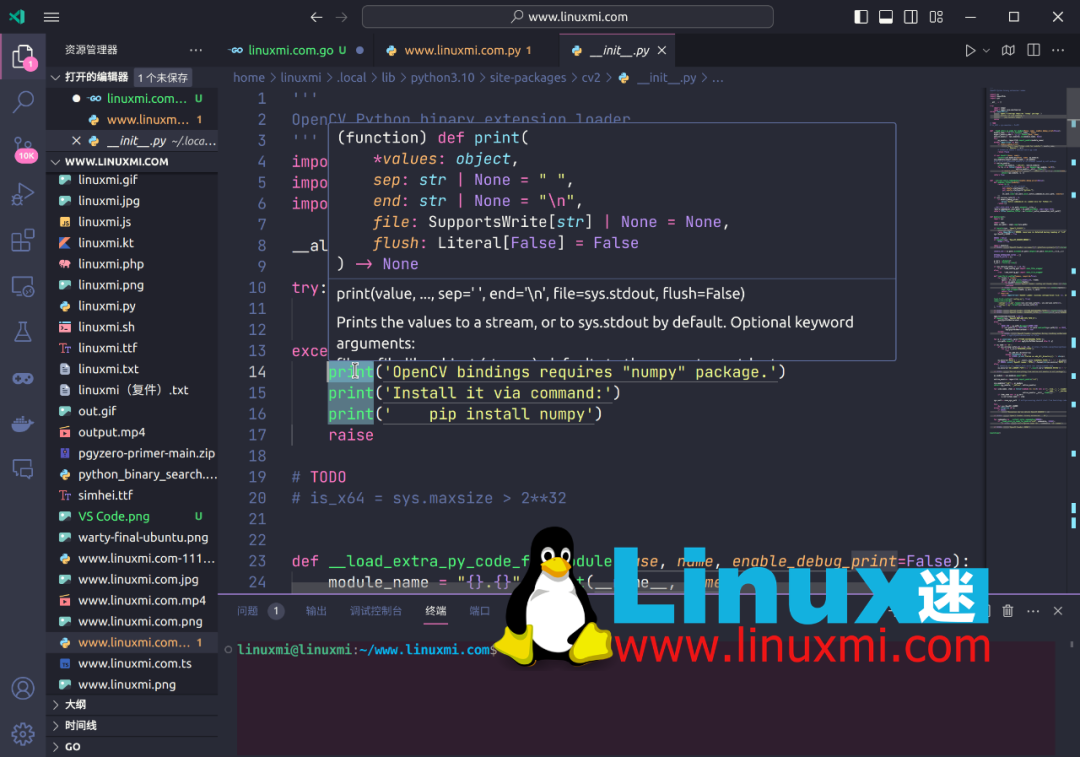Open the Explorer view in activity bar
1080x757 pixels.
click(23, 56)
